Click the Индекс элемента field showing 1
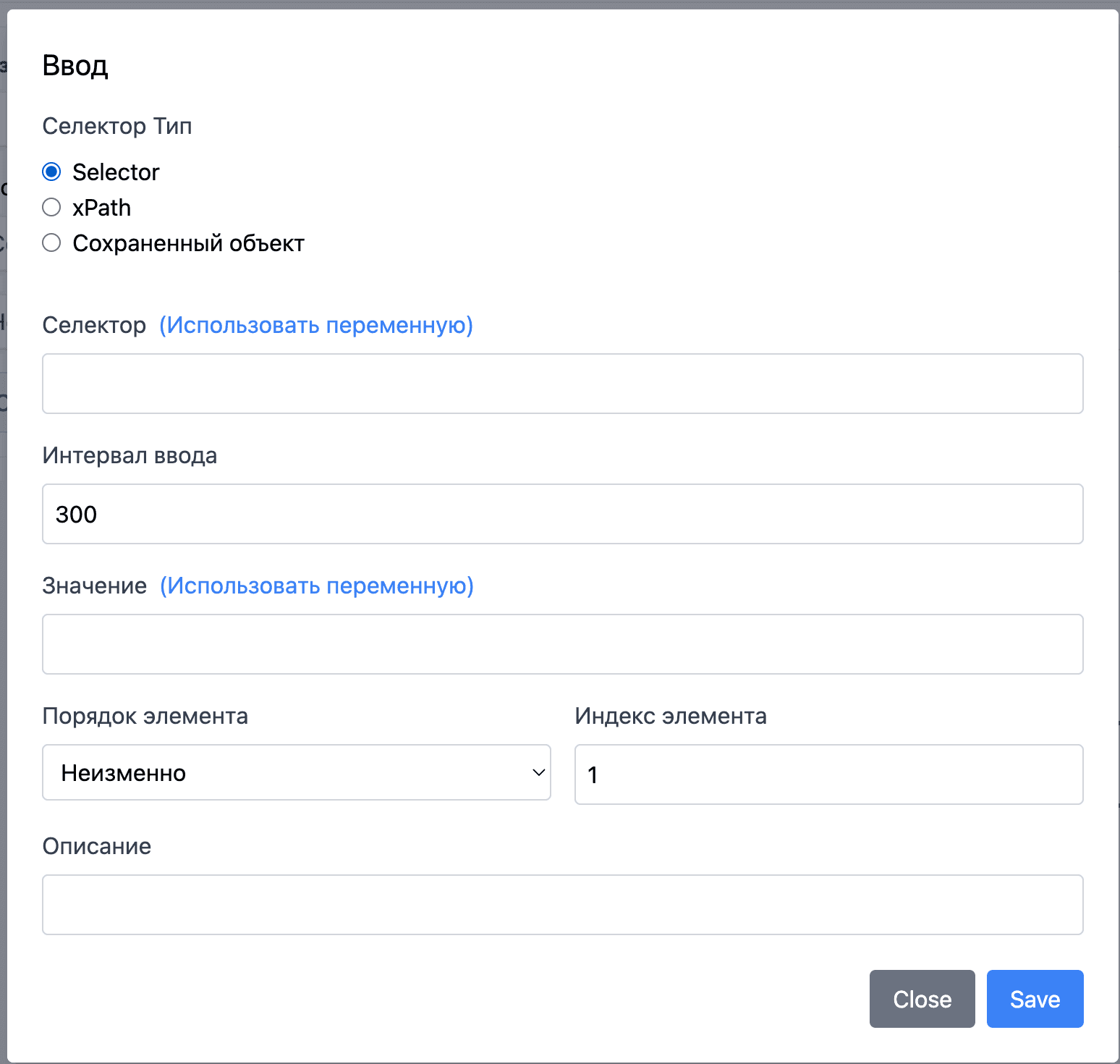1120x1064 pixels. 828,774
